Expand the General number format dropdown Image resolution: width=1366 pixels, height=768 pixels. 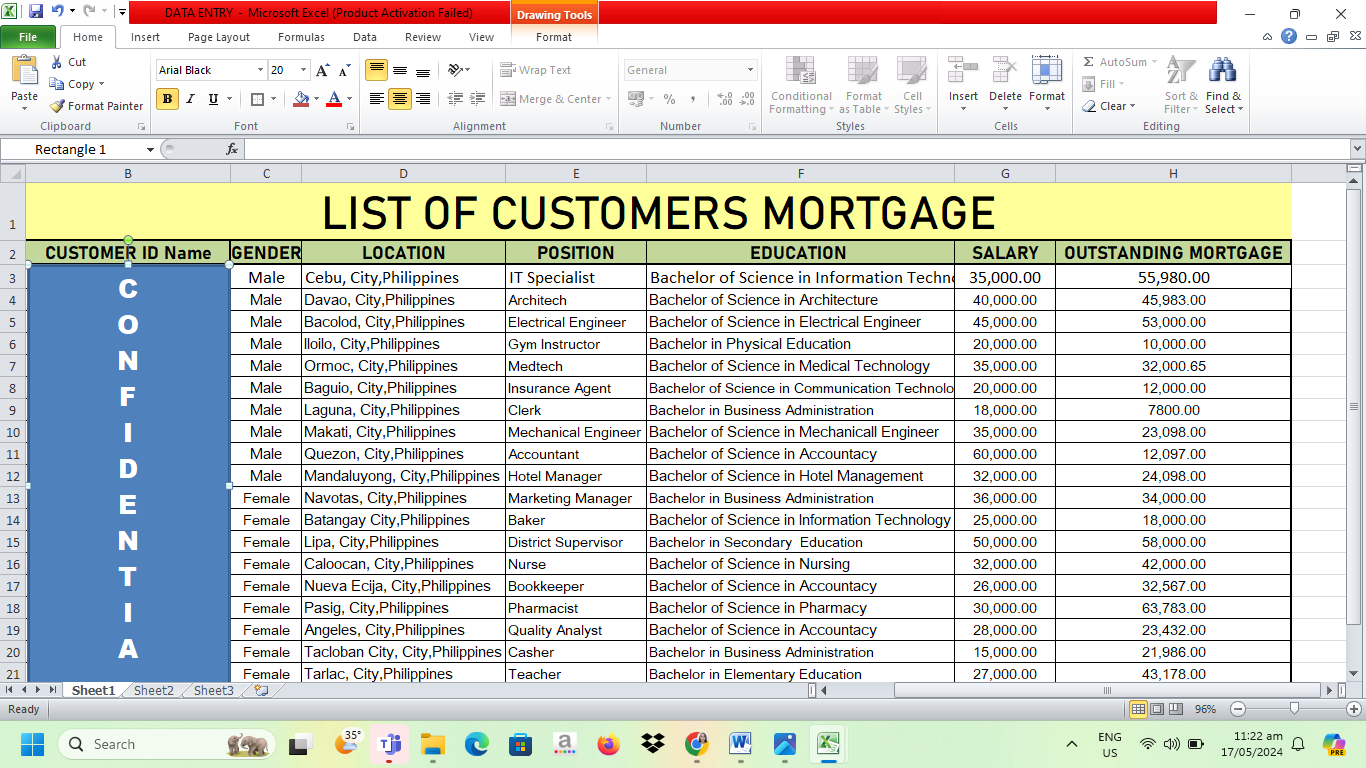tap(750, 70)
